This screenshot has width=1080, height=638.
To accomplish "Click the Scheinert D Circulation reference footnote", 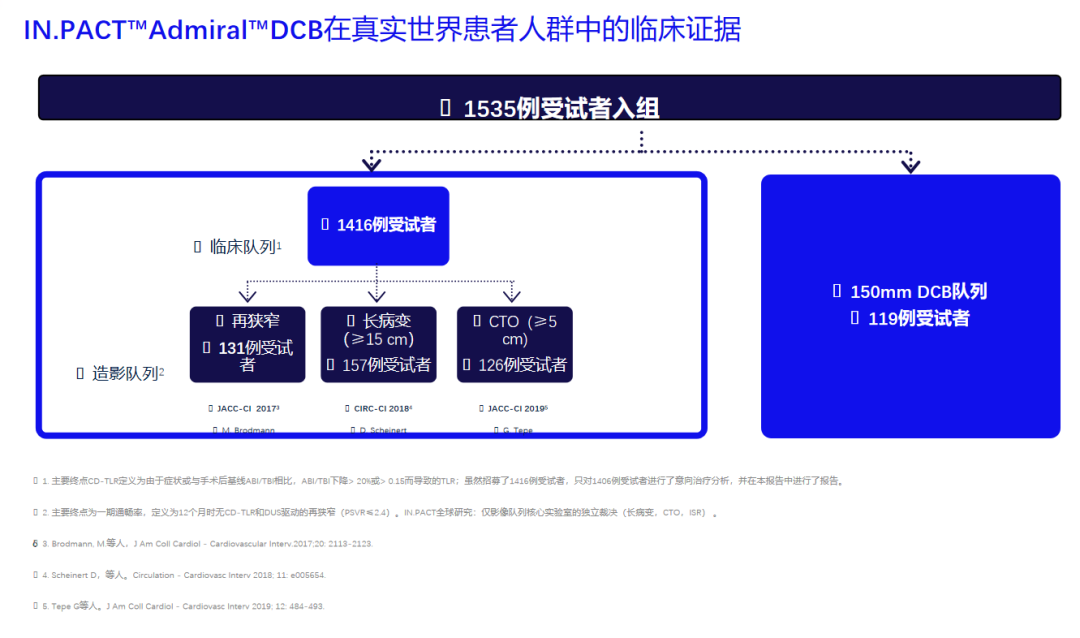I will 188,575.
